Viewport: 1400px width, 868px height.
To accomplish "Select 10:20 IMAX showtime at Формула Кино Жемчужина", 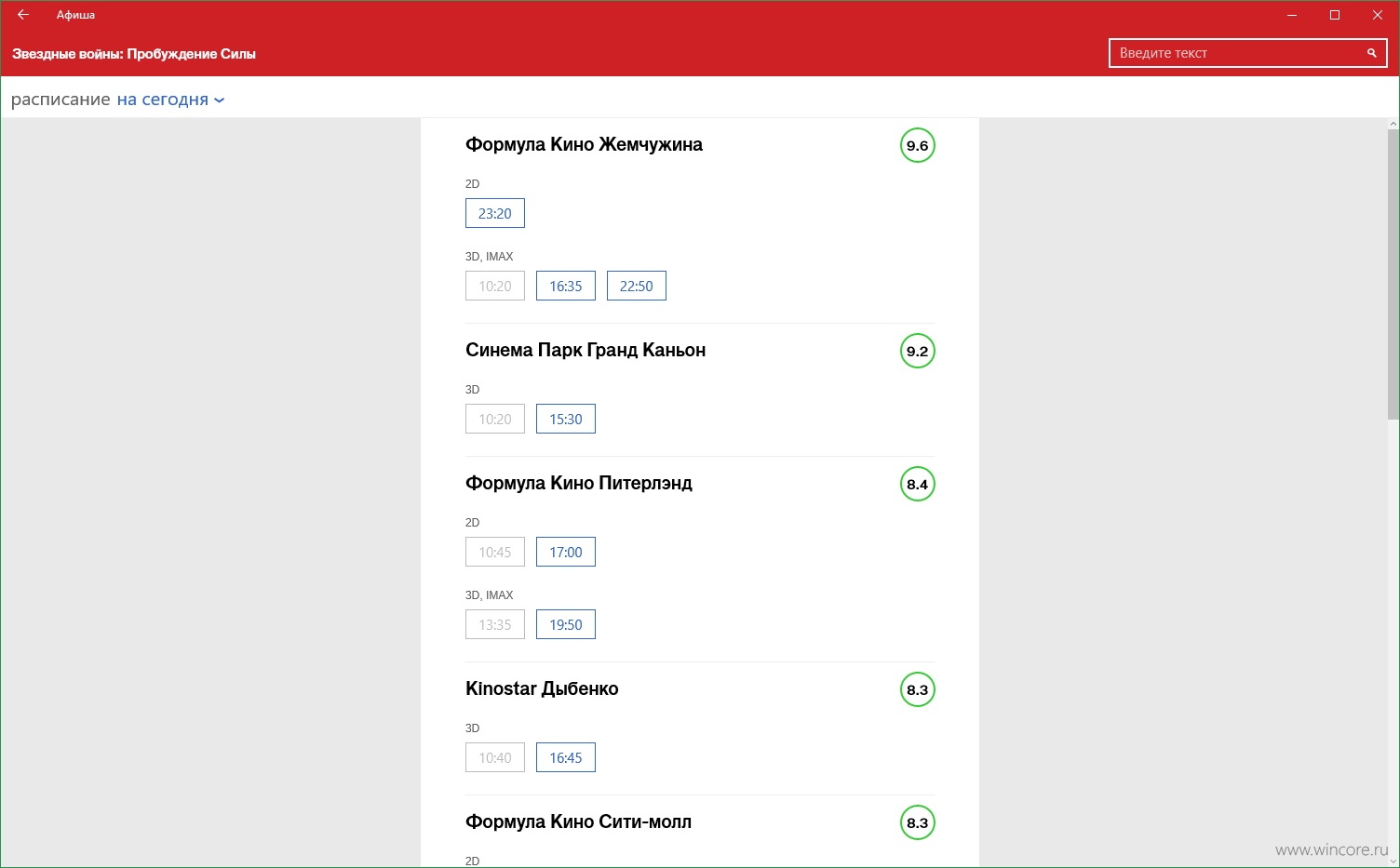I will coord(495,286).
